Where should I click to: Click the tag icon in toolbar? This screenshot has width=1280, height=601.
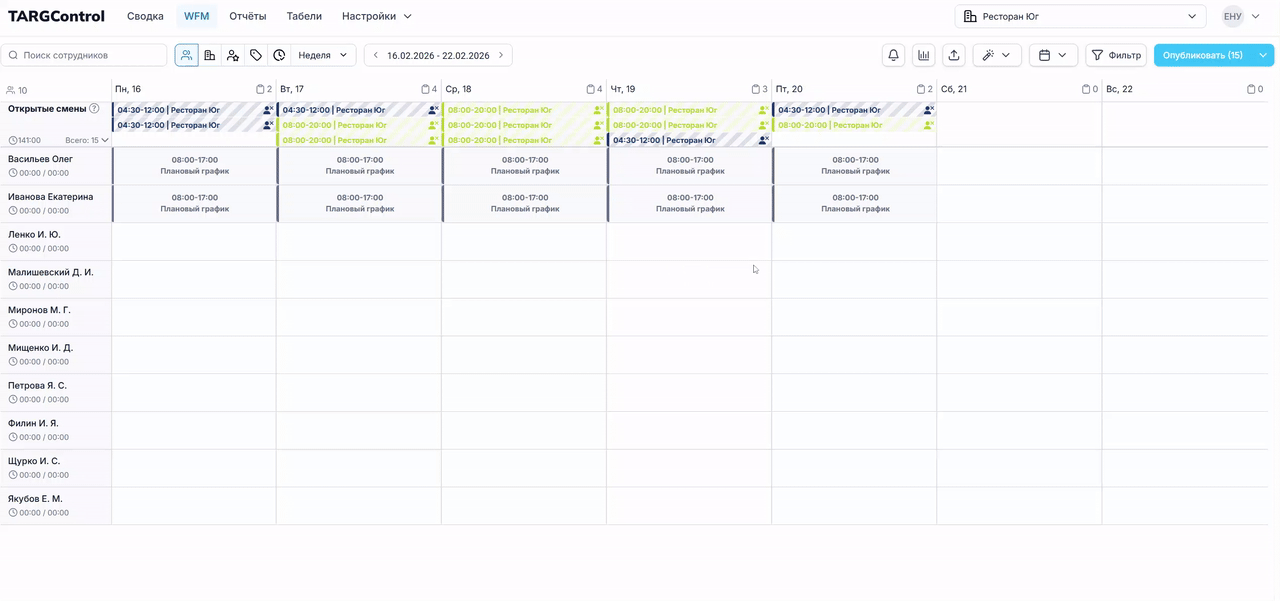256,55
